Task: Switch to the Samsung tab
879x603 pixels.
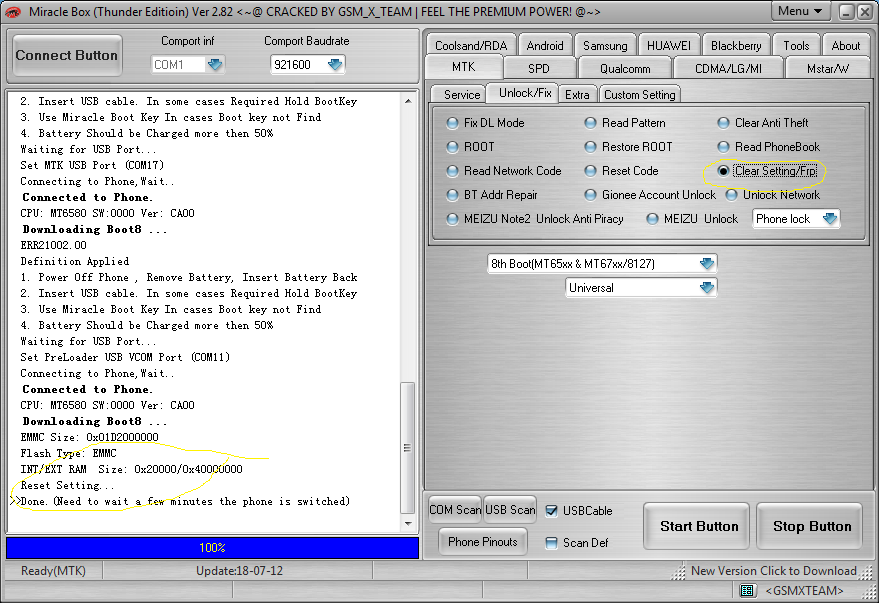Action: (x=605, y=45)
